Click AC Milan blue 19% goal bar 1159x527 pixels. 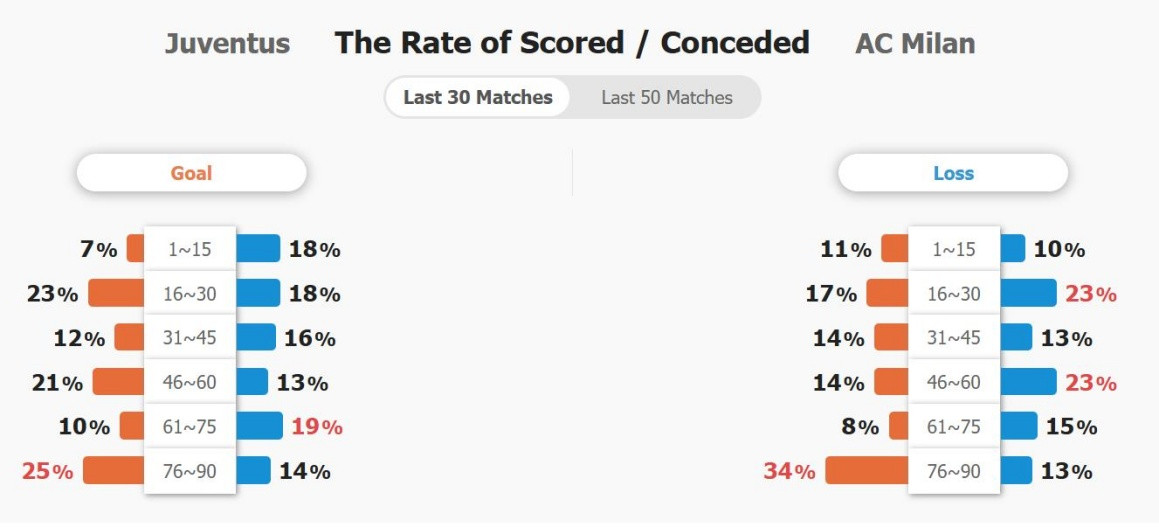click(x=259, y=426)
